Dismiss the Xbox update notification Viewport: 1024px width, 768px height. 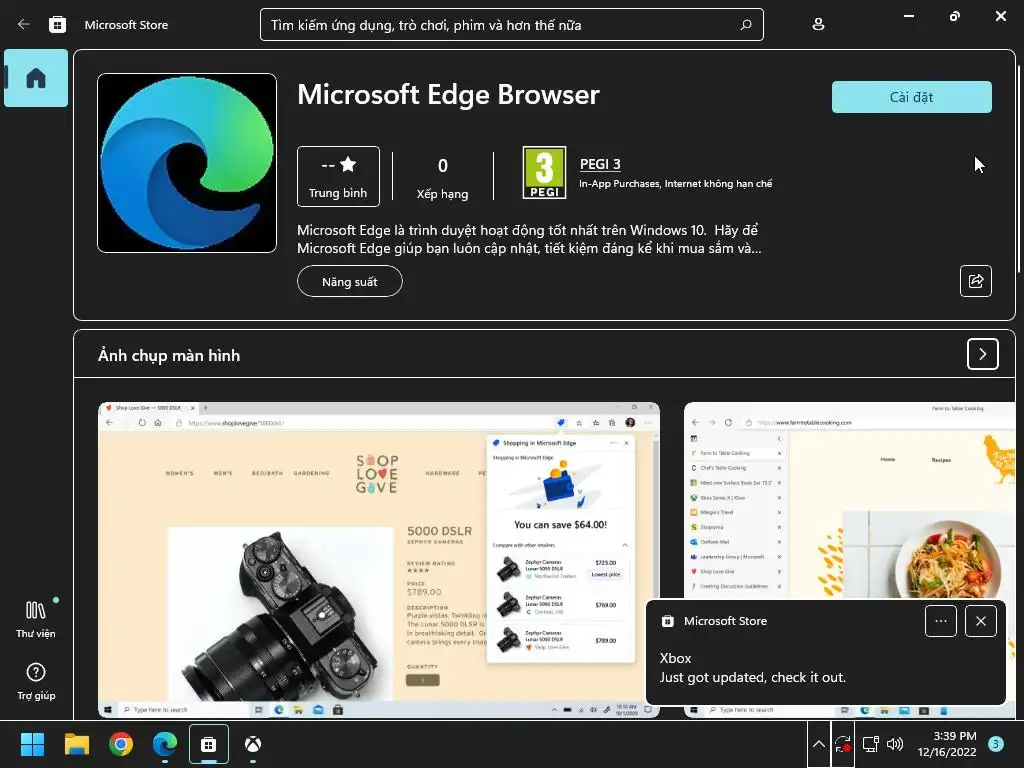pyautogui.click(x=980, y=621)
